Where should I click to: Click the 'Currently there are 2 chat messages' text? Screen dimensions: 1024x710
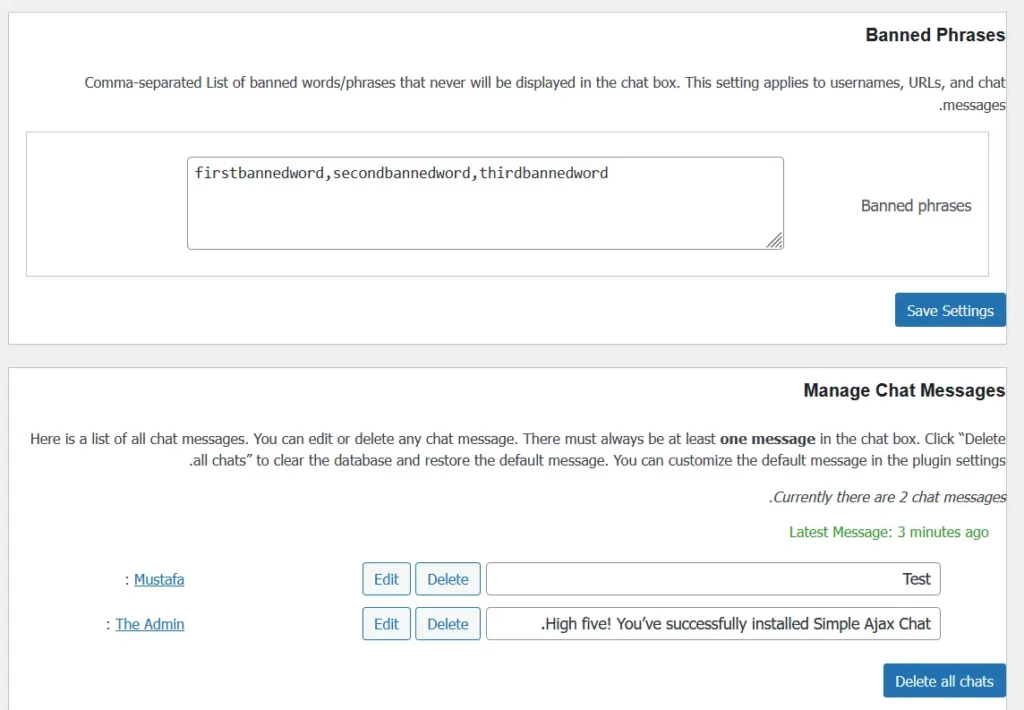click(x=888, y=497)
